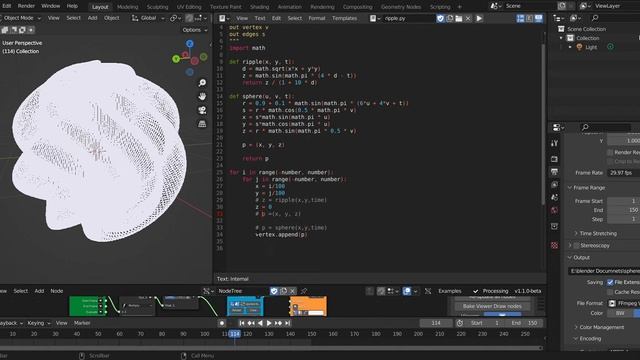Play animation in reverse in timeline
The height and width of the screenshot is (360, 640).
click(260, 323)
